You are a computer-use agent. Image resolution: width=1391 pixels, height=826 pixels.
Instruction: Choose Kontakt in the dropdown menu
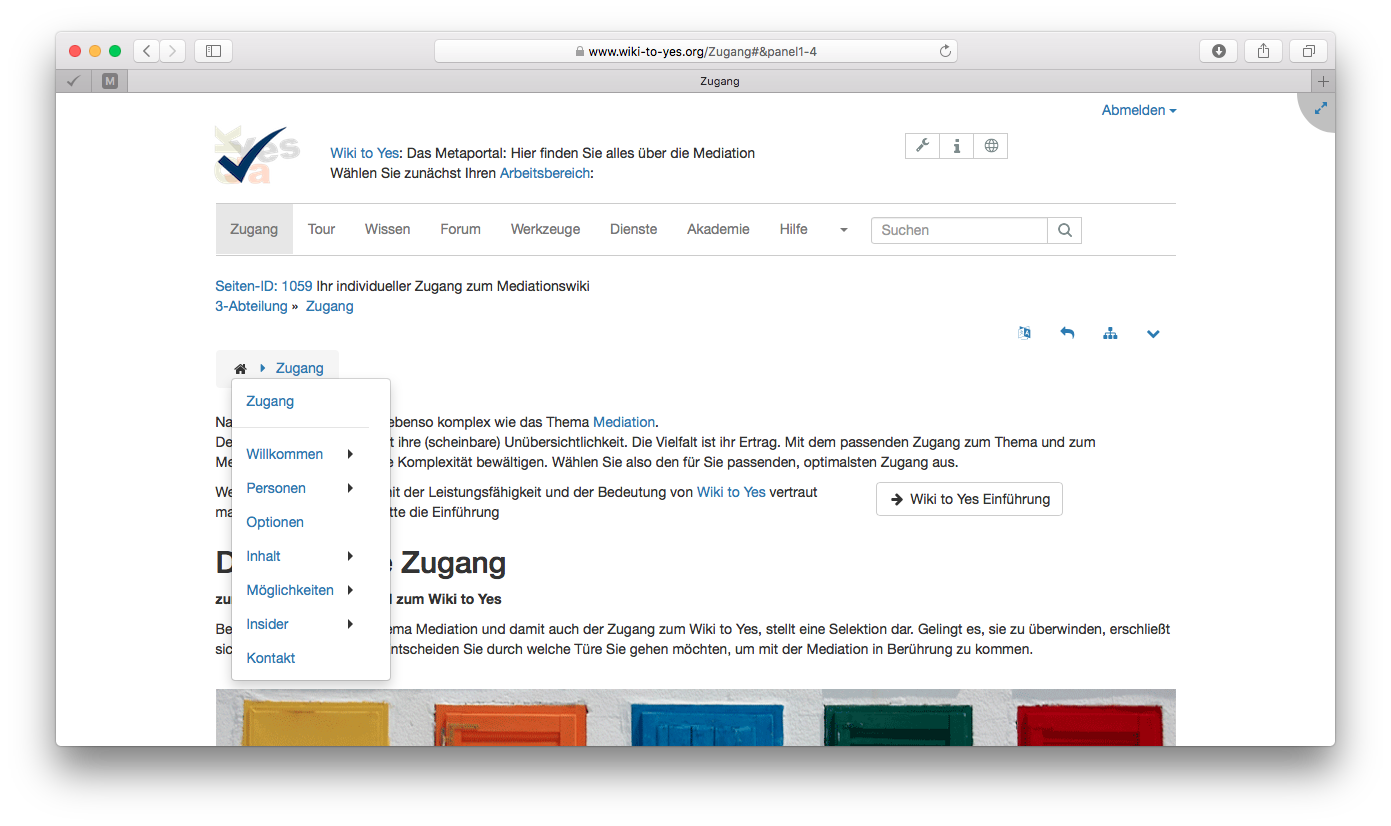[271, 658]
